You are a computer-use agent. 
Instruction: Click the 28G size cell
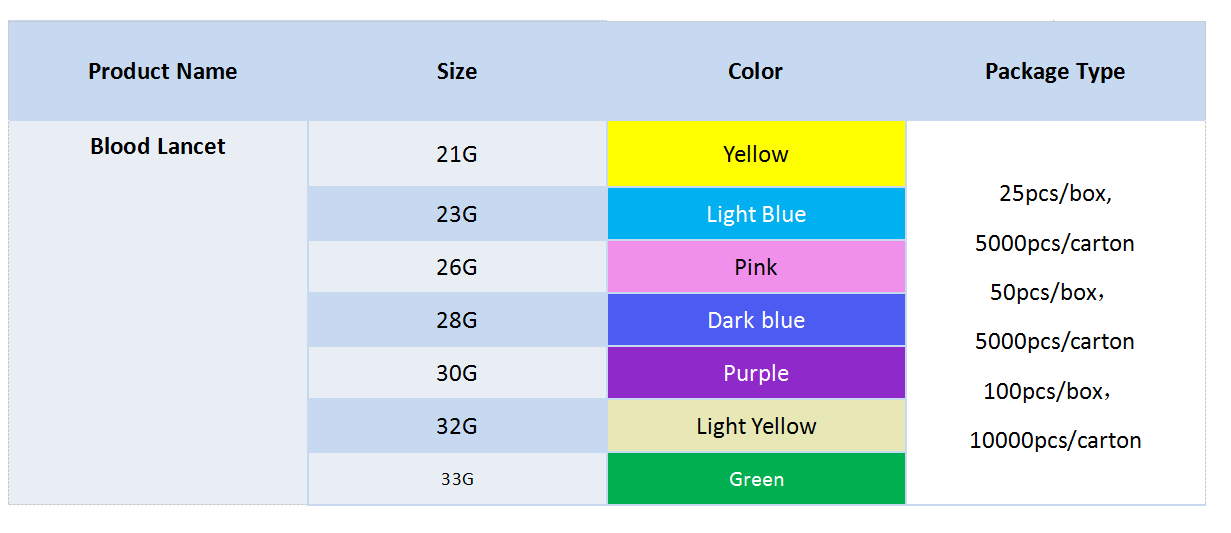point(457,320)
